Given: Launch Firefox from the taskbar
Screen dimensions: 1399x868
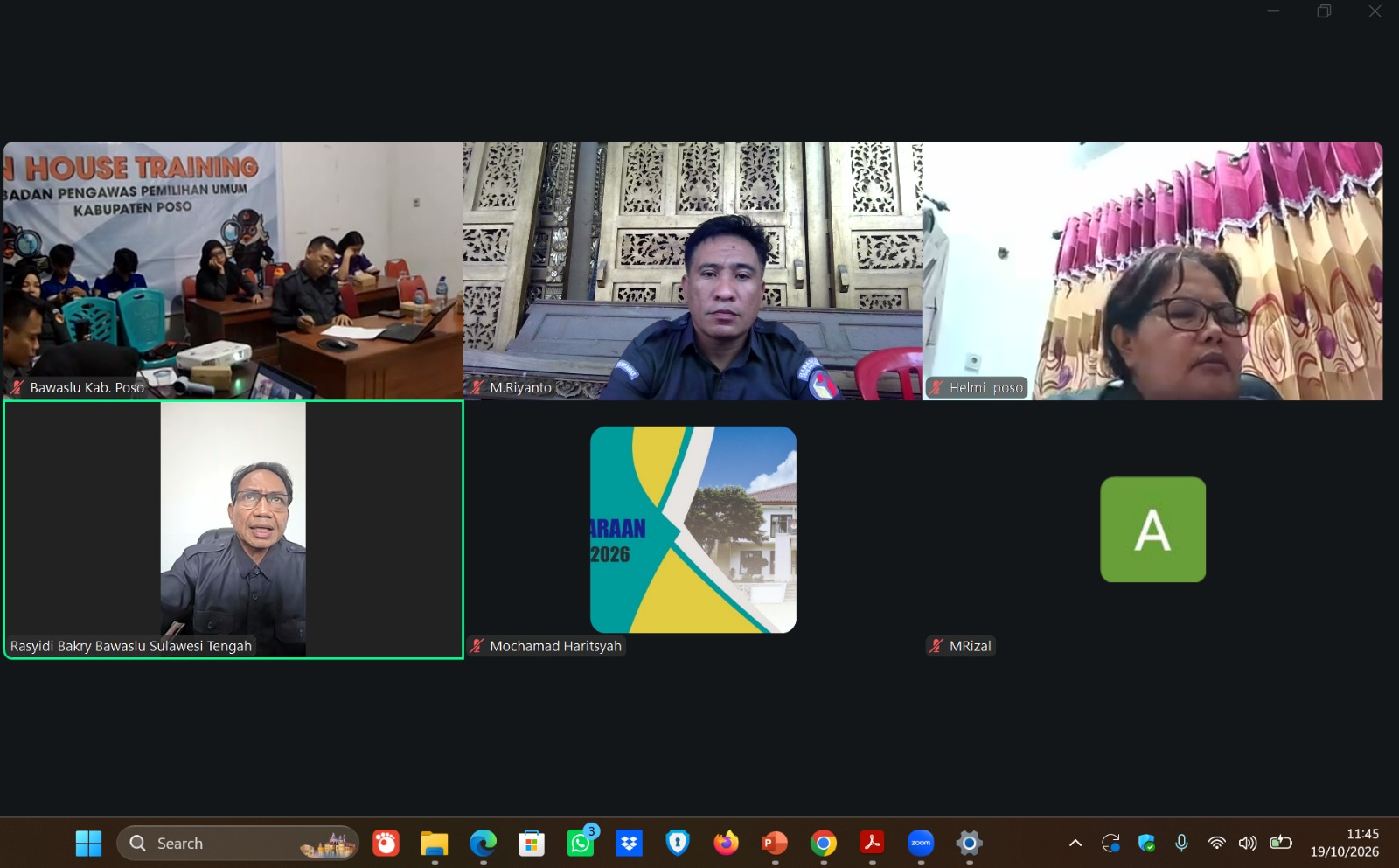Looking at the screenshot, I should [x=726, y=844].
